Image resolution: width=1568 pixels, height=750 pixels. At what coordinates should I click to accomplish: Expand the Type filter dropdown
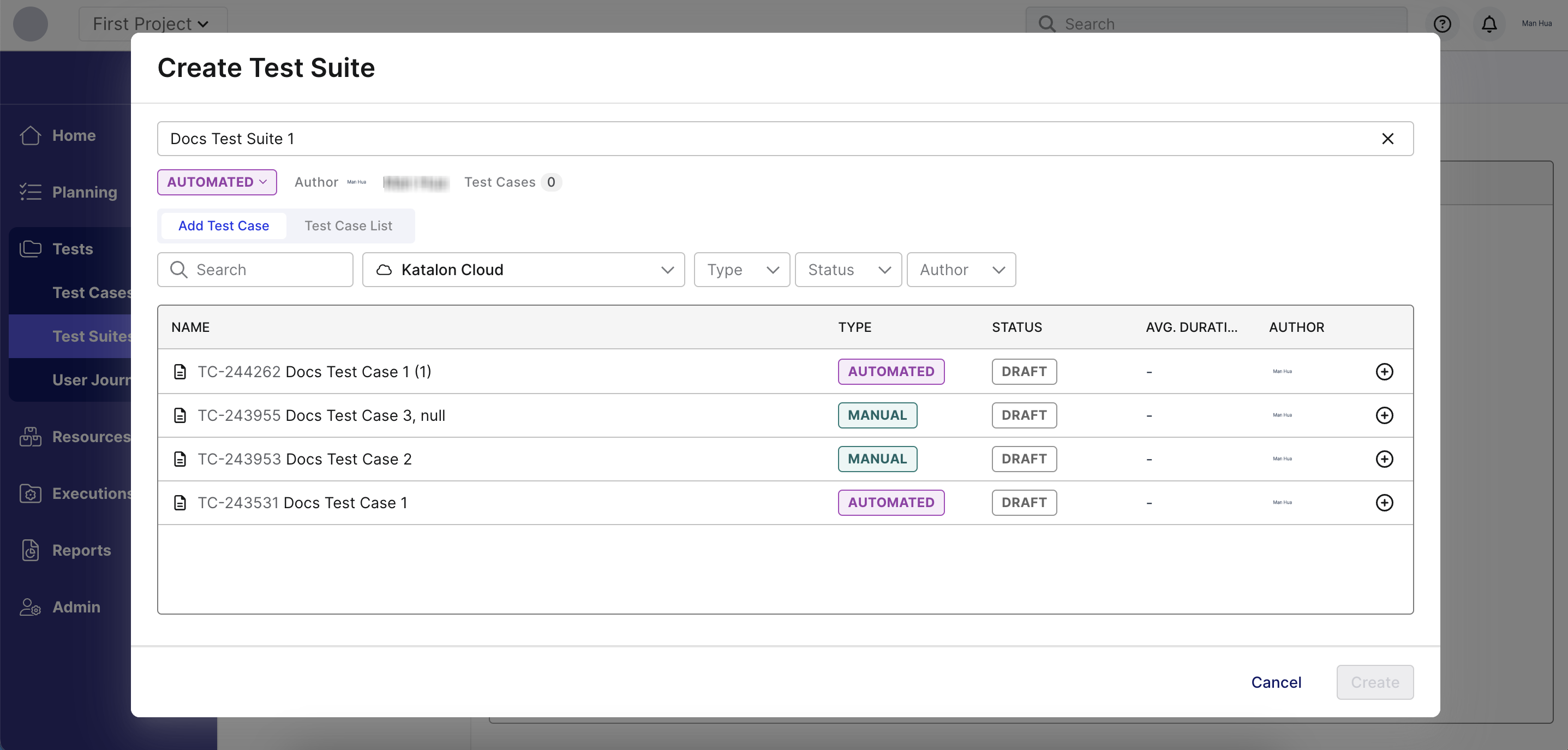point(741,270)
